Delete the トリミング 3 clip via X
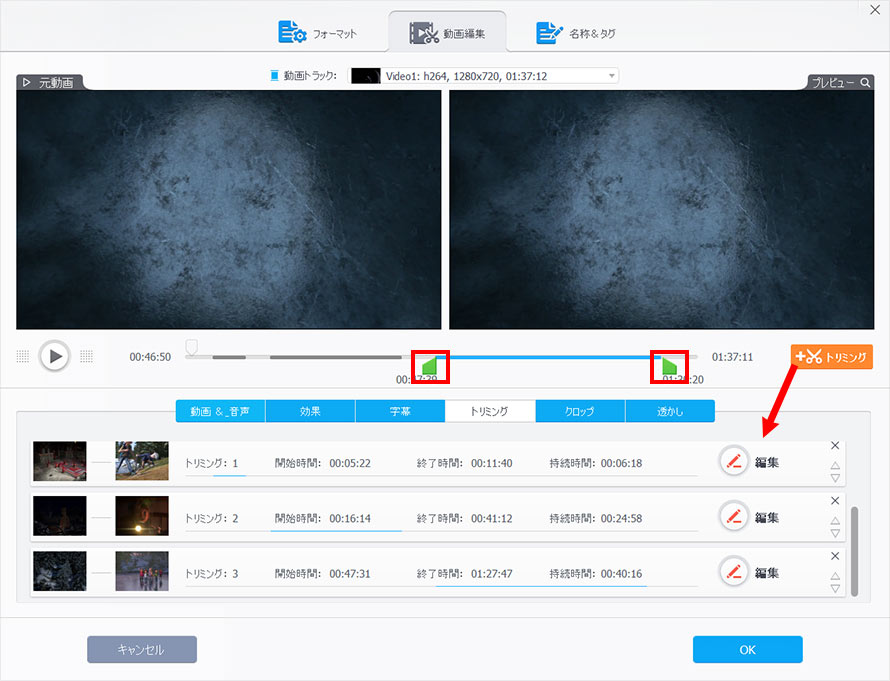Screen dimensions: 890x681 pyautogui.click(x=835, y=556)
